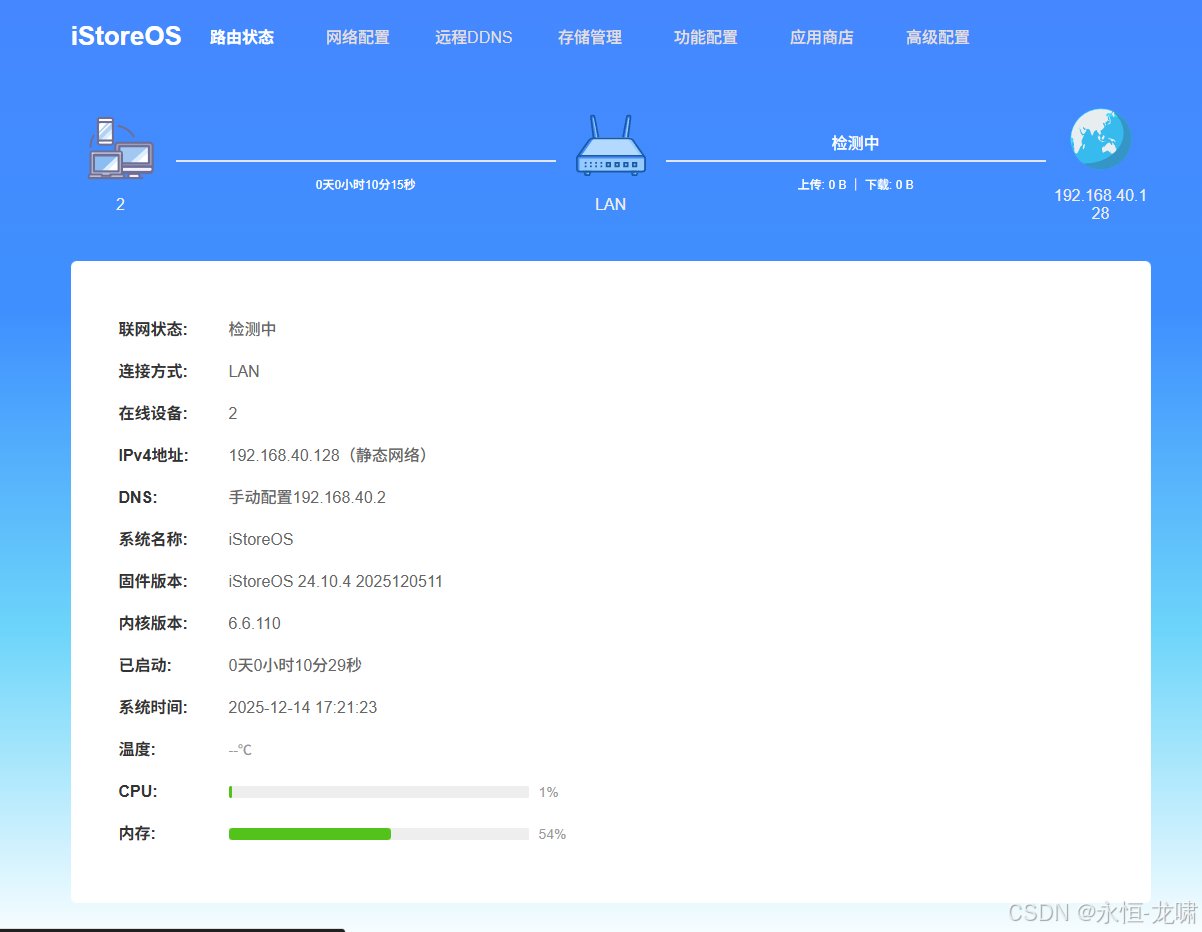Click the device count 2 under computers
The height and width of the screenshot is (932, 1202).
pyautogui.click(x=120, y=204)
